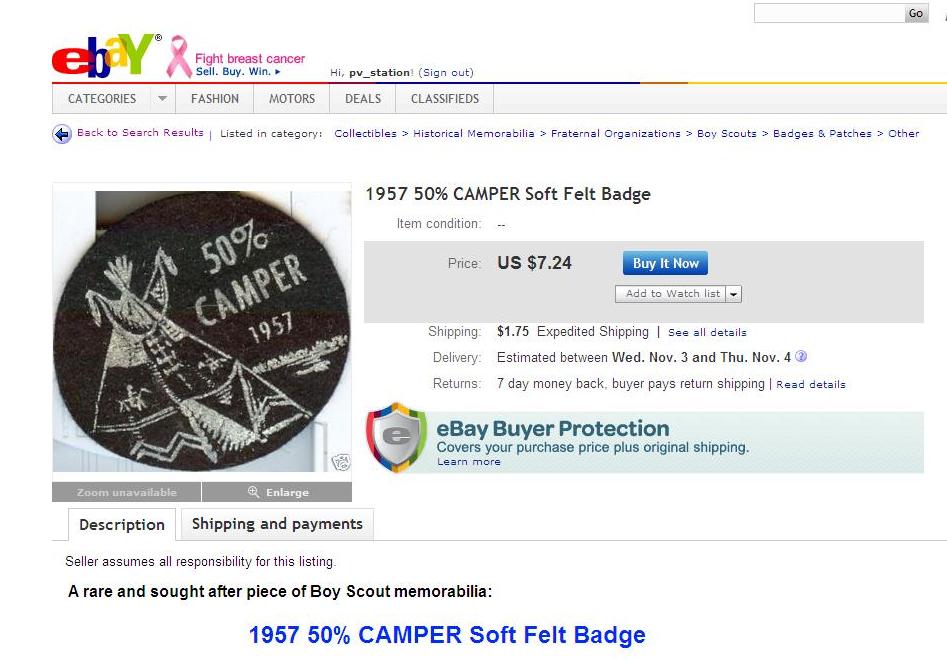Image resolution: width=947 pixels, height=660 pixels.
Task: Open the Add to Watch list dropdown arrow
Action: pos(733,294)
